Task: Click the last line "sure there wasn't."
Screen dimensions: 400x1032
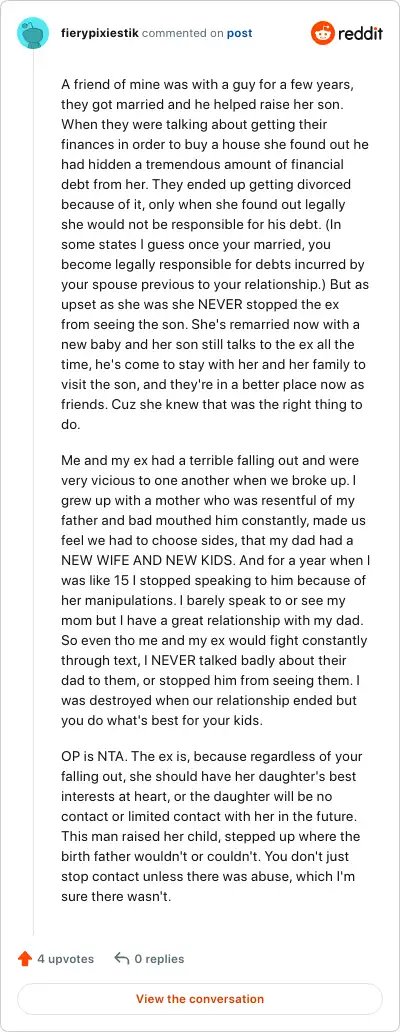Action: tap(116, 896)
